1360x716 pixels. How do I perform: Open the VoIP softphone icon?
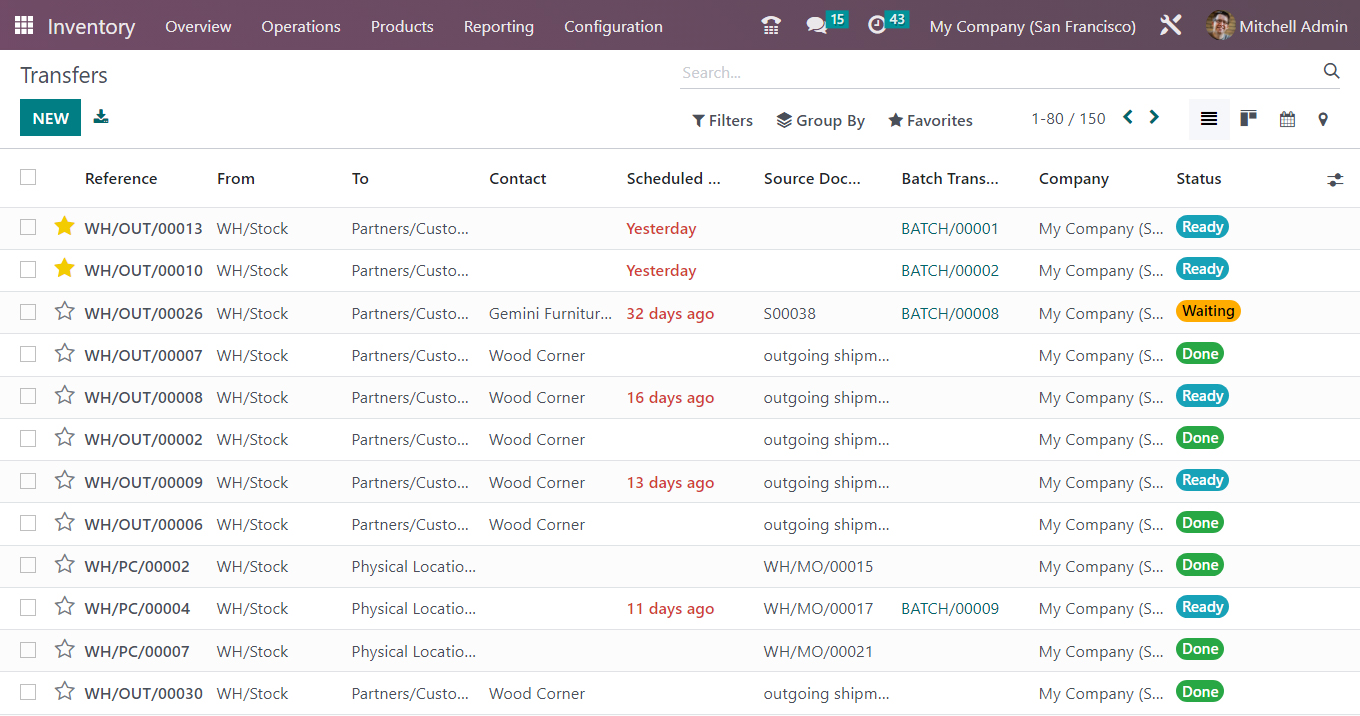(770, 25)
